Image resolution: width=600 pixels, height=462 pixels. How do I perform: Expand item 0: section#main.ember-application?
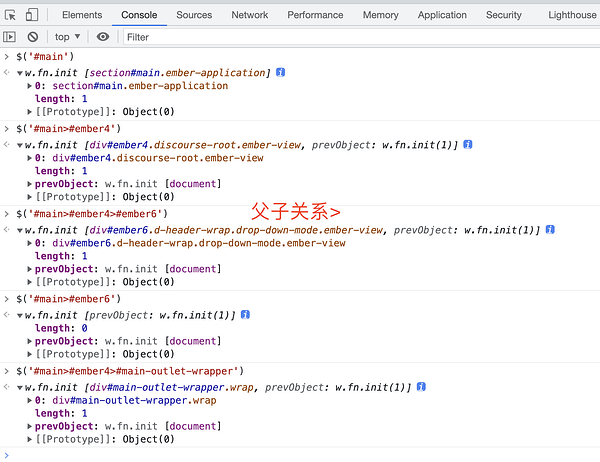coord(29,86)
